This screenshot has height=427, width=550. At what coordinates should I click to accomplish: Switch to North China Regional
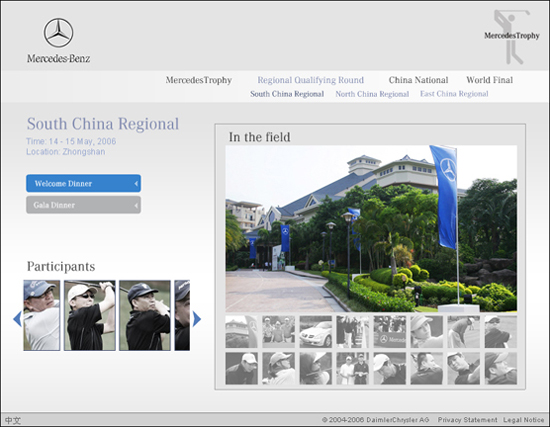pos(372,94)
